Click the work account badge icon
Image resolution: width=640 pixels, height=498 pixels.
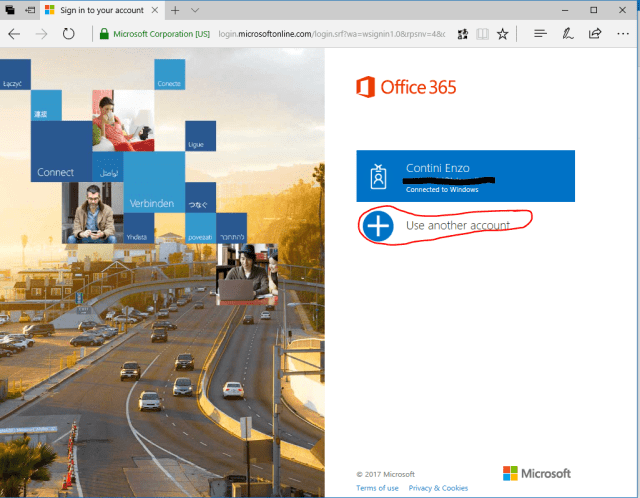pos(378,176)
